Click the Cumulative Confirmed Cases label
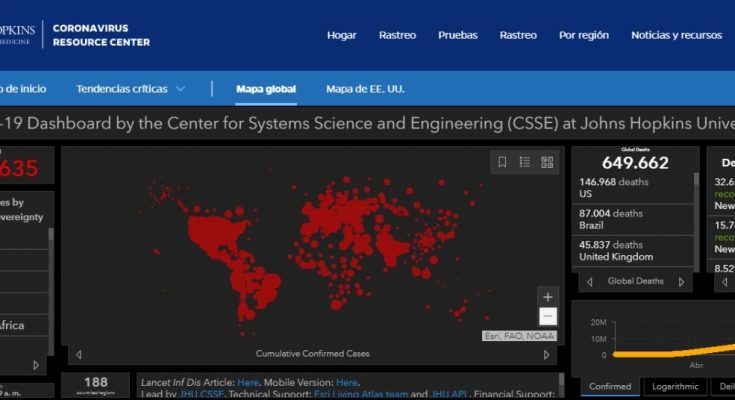735x400 pixels. coord(313,354)
